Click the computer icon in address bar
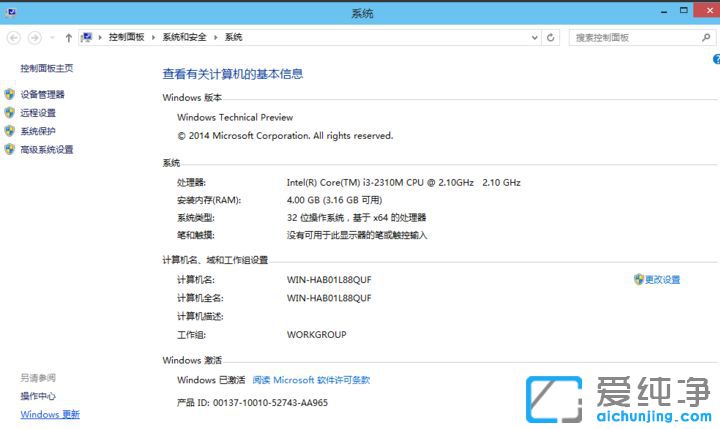The width and height of the screenshot is (720, 429). coord(86,37)
